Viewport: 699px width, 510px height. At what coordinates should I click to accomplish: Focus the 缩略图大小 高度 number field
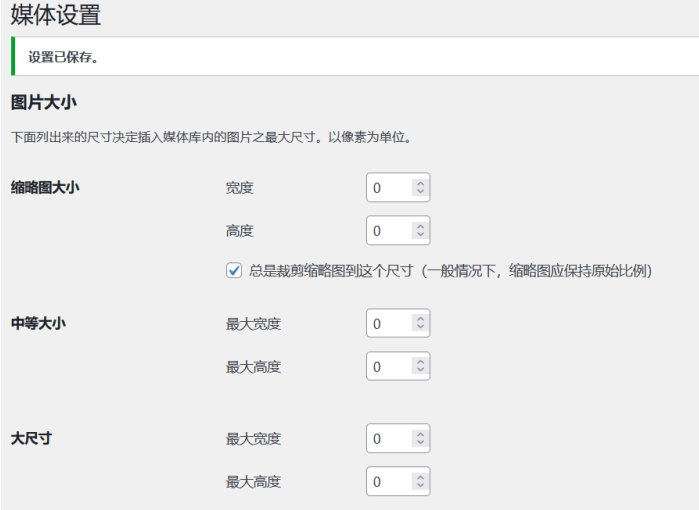tap(388, 231)
